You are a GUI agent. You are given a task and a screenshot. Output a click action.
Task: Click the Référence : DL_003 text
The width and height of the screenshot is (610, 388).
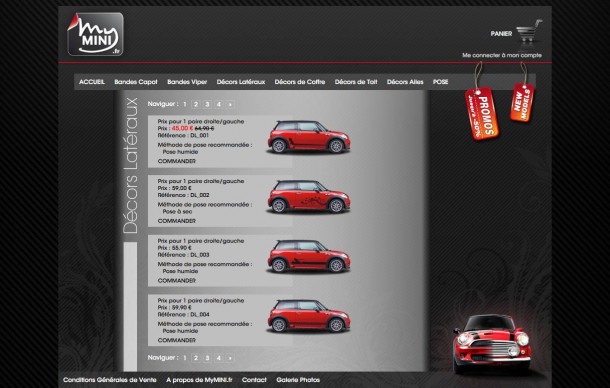click(184, 255)
